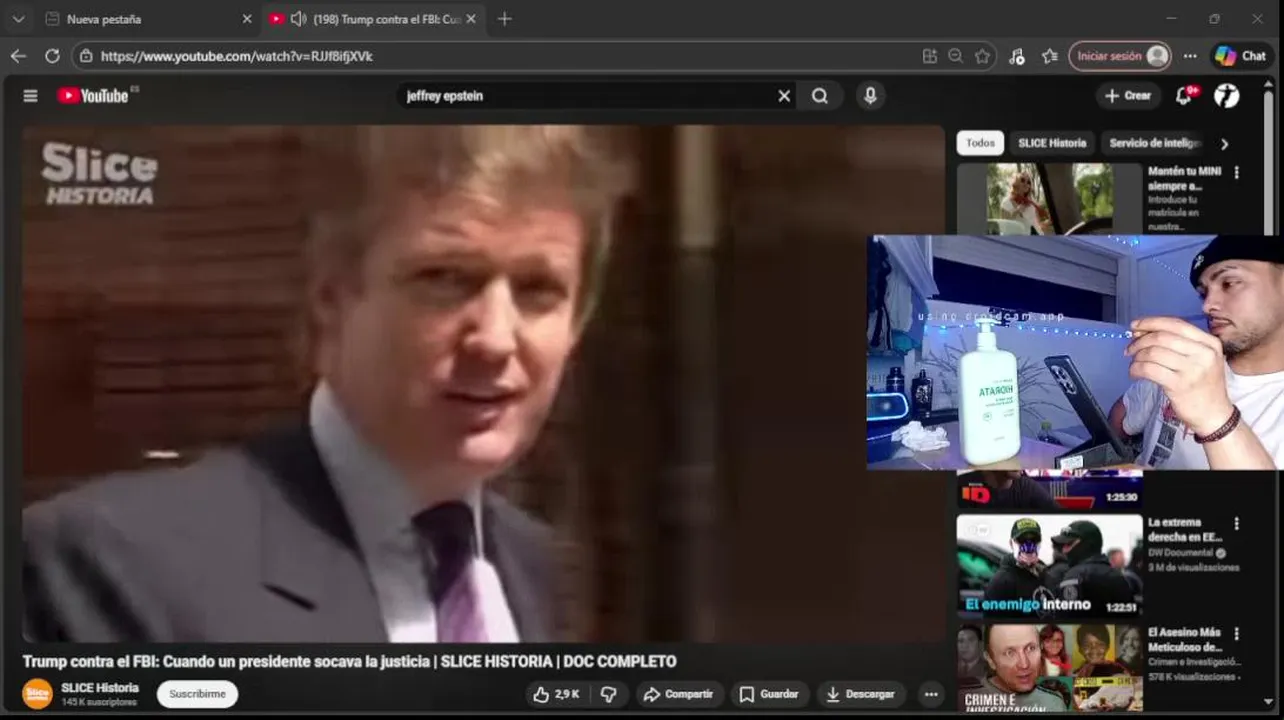Subscribe with the Suscribirme button
Image resolution: width=1284 pixels, height=720 pixels.
[197, 694]
